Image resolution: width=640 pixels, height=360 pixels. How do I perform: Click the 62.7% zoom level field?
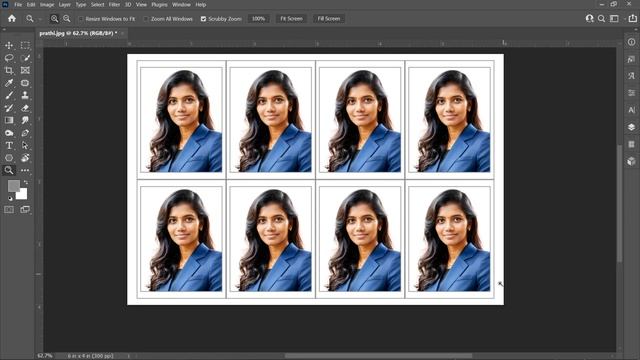coord(45,356)
